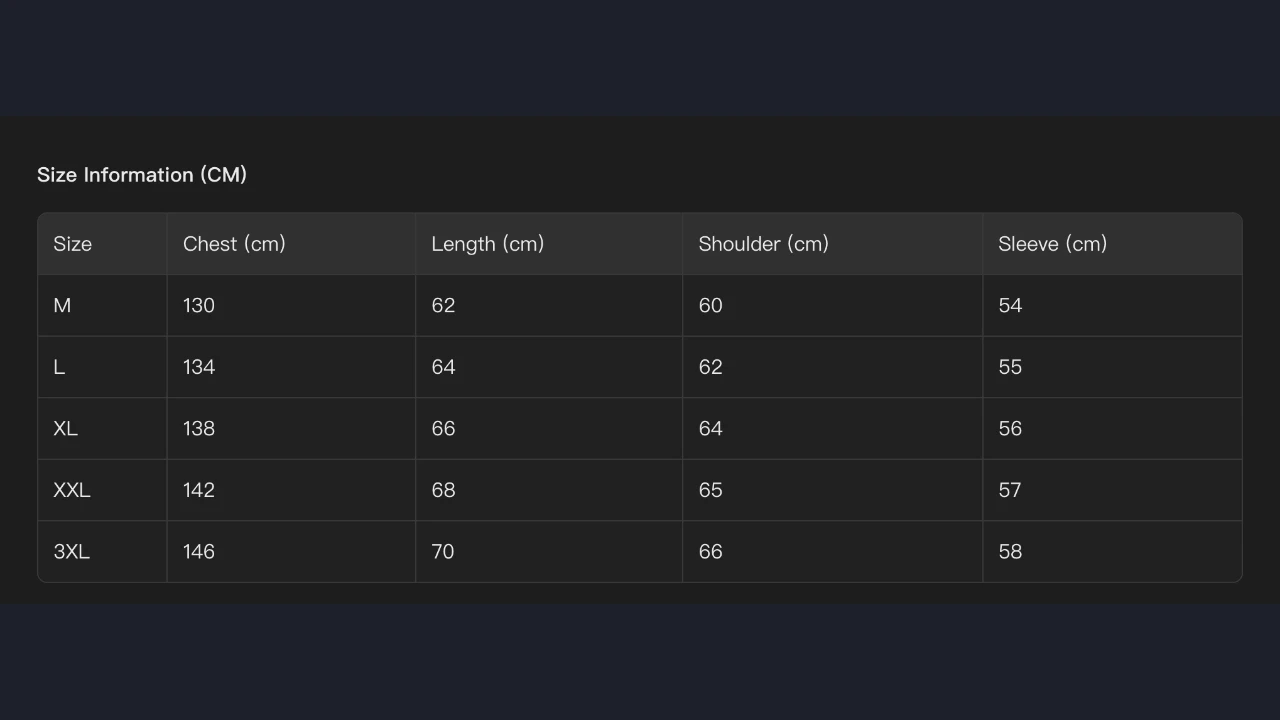Select the XL size row label
1280x720 pixels.
click(65, 429)
